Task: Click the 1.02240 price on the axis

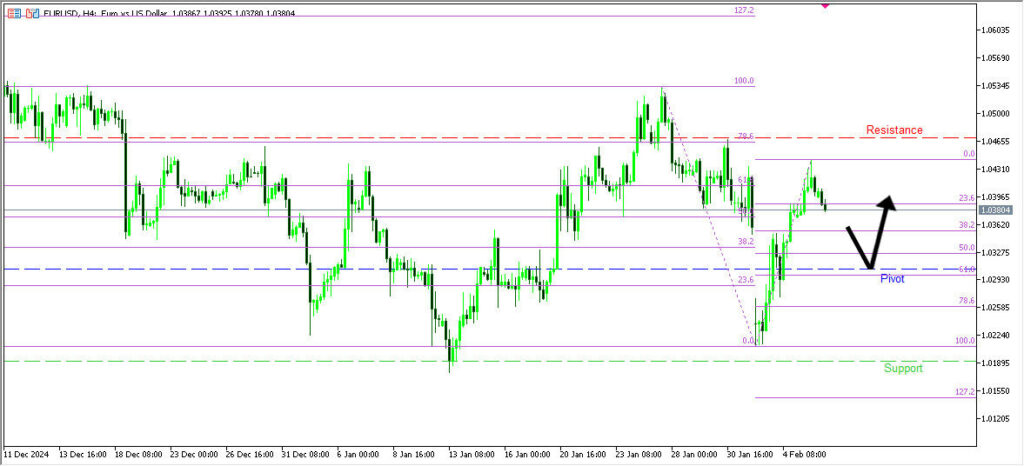Action: click(998, 335)
